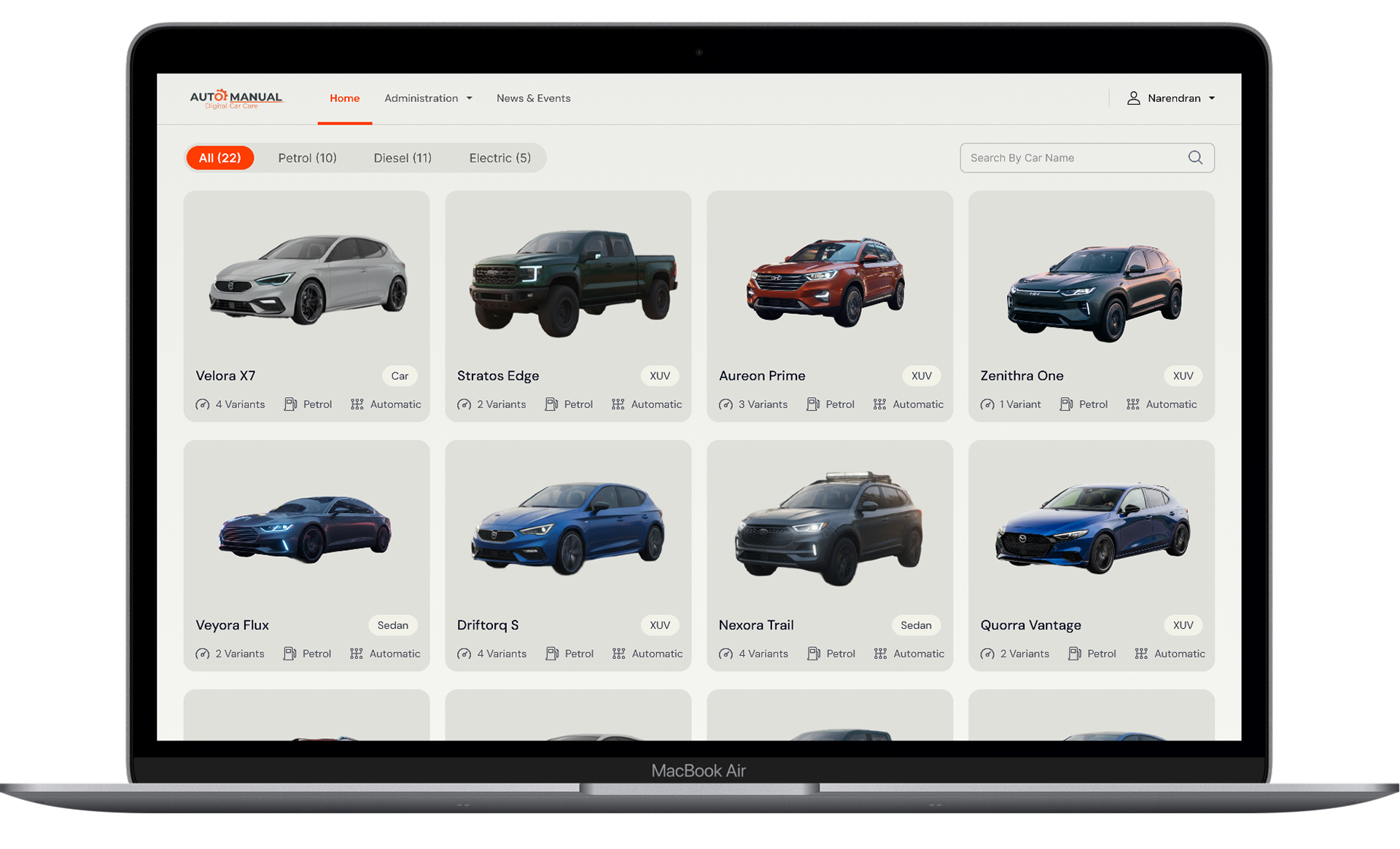
Task: Click the search magnifier icon
Action: coord(1195,157)
